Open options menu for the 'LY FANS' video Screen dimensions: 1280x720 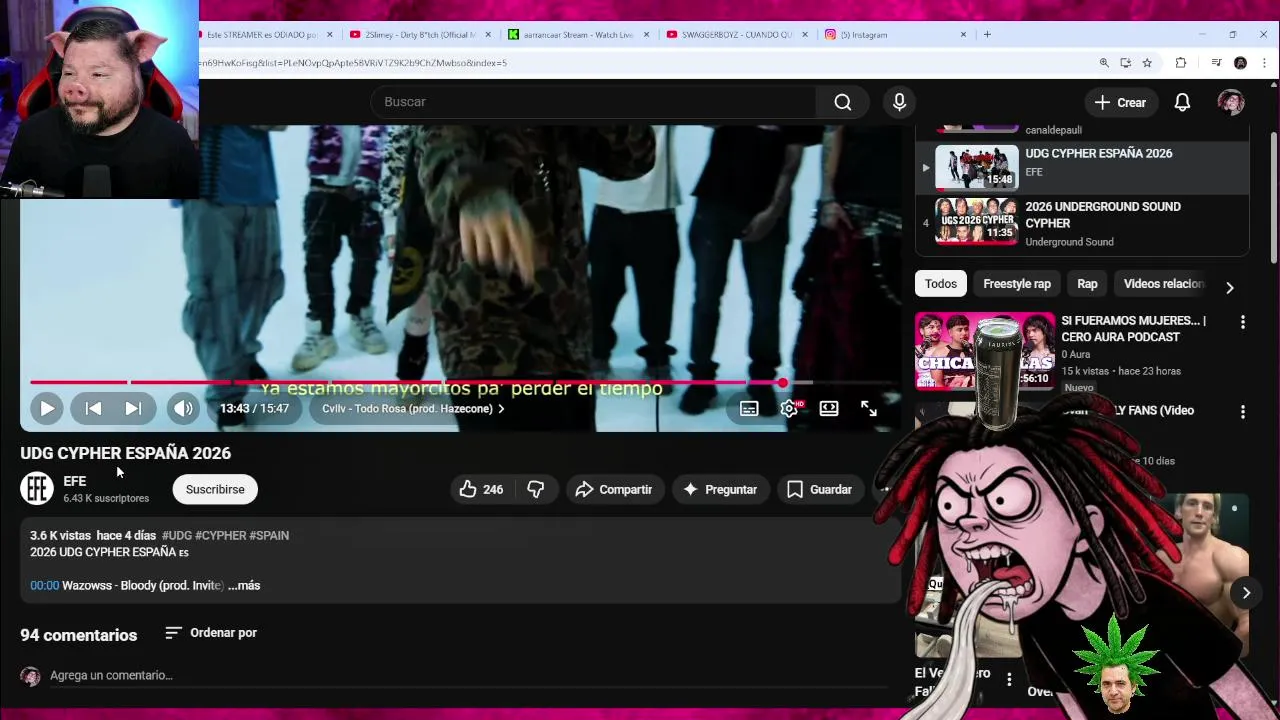tap(1243, 412)
